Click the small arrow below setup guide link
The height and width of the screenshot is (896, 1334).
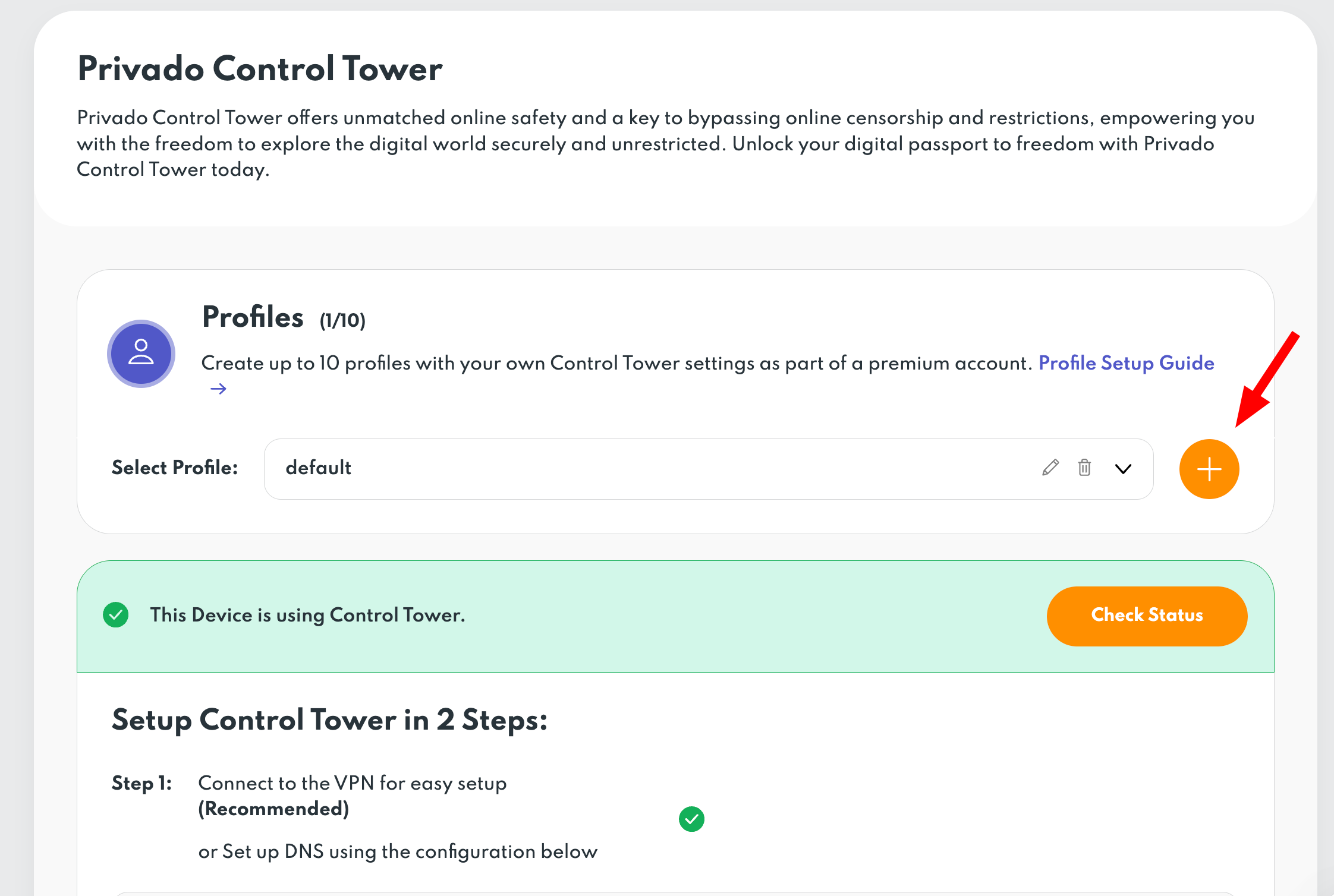[x=218, y=389]
